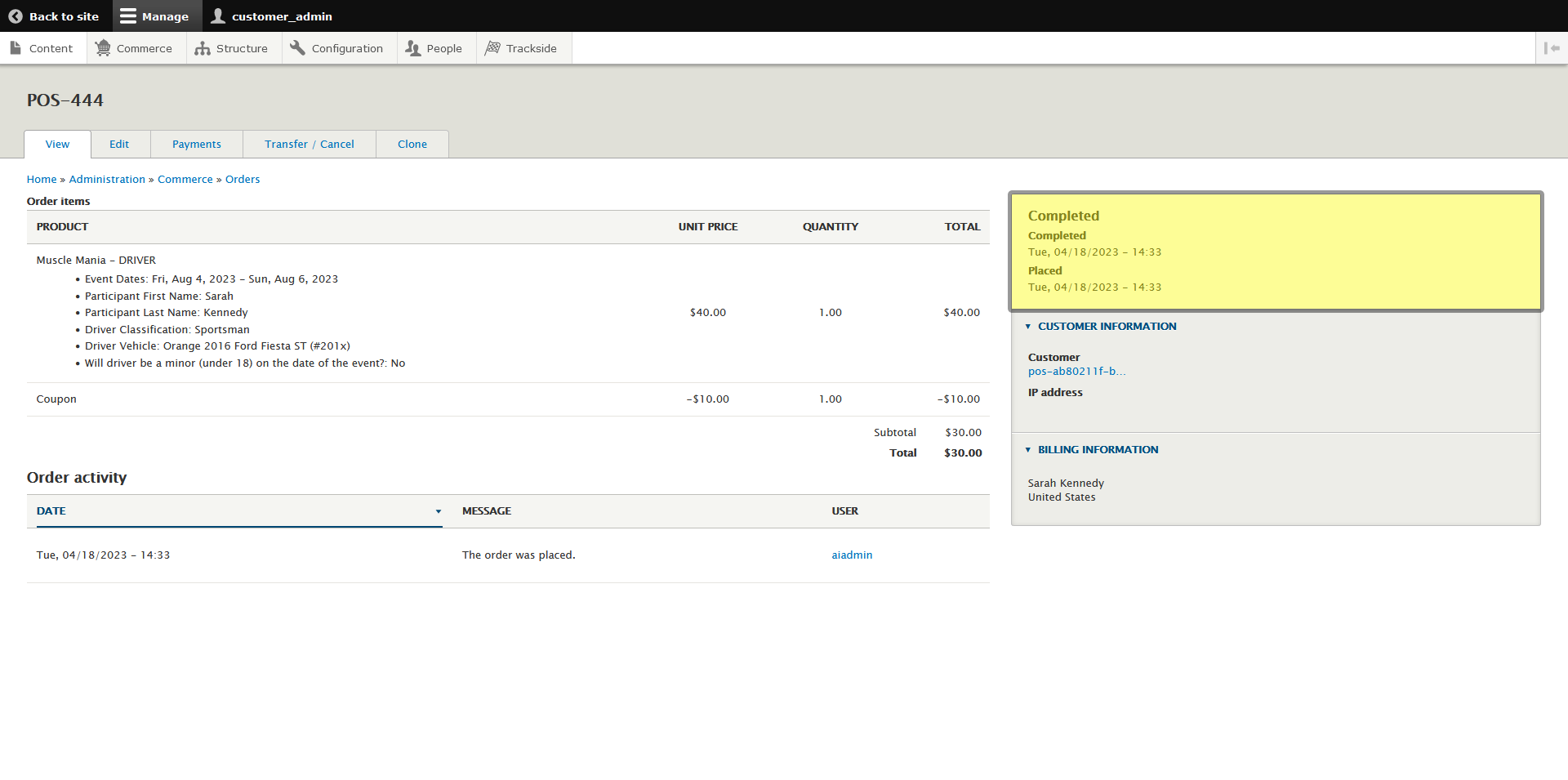Click the Subtotal $30.00 amount
The width and height of the screenshot is (1568, 780).
(963, 433)
